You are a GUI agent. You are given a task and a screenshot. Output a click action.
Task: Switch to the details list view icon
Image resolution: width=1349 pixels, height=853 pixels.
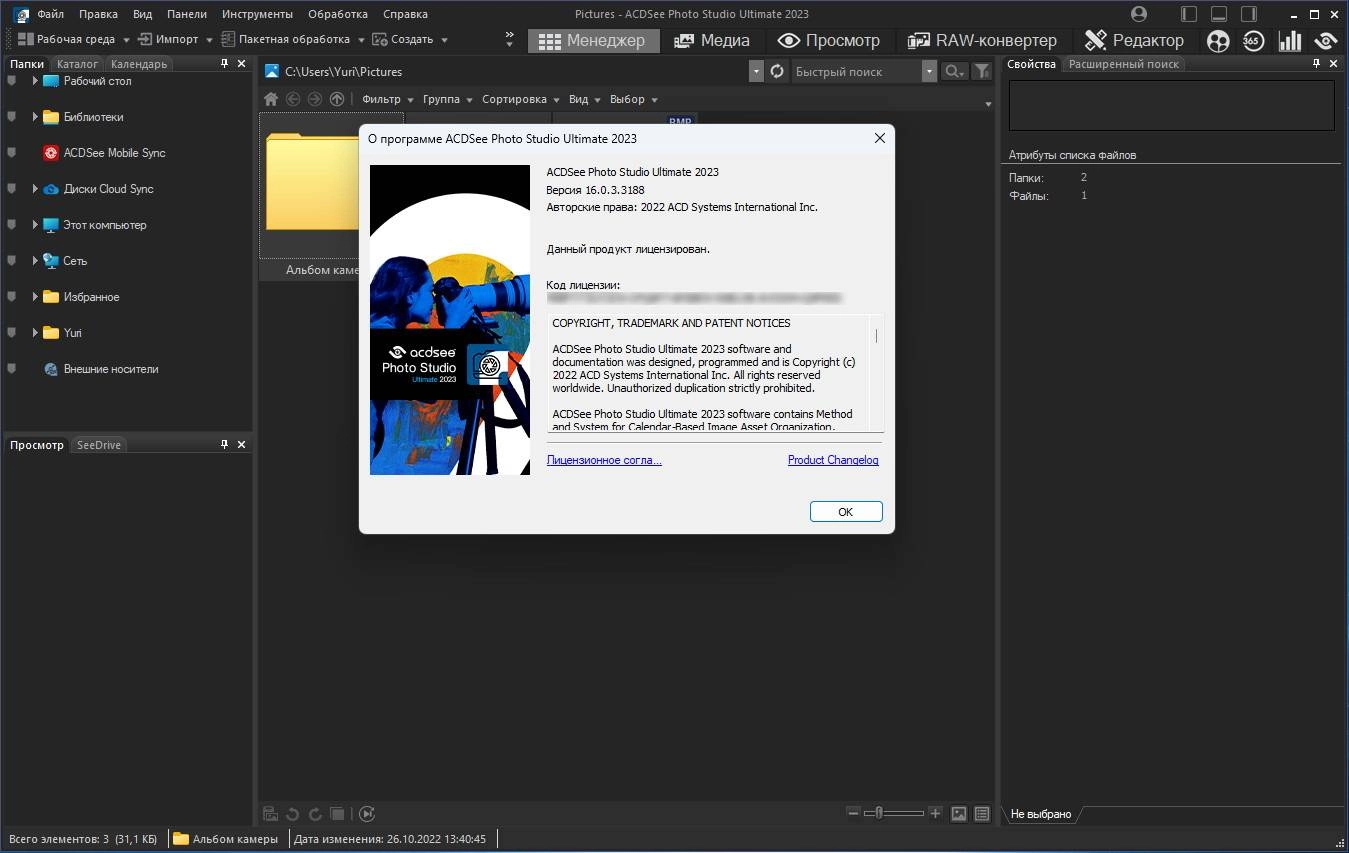(982, 814)
